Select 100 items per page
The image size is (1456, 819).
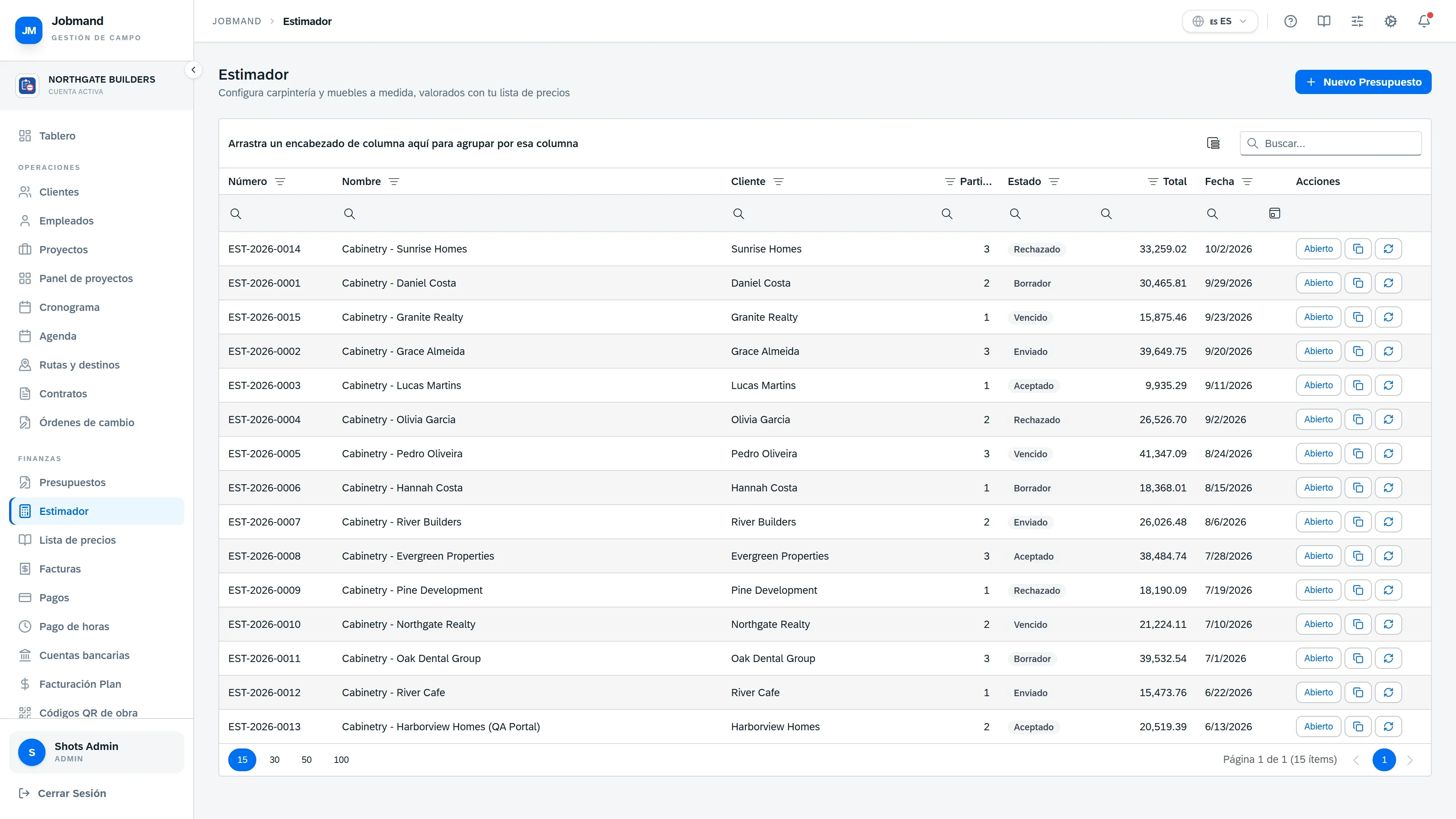coord(341,759)
